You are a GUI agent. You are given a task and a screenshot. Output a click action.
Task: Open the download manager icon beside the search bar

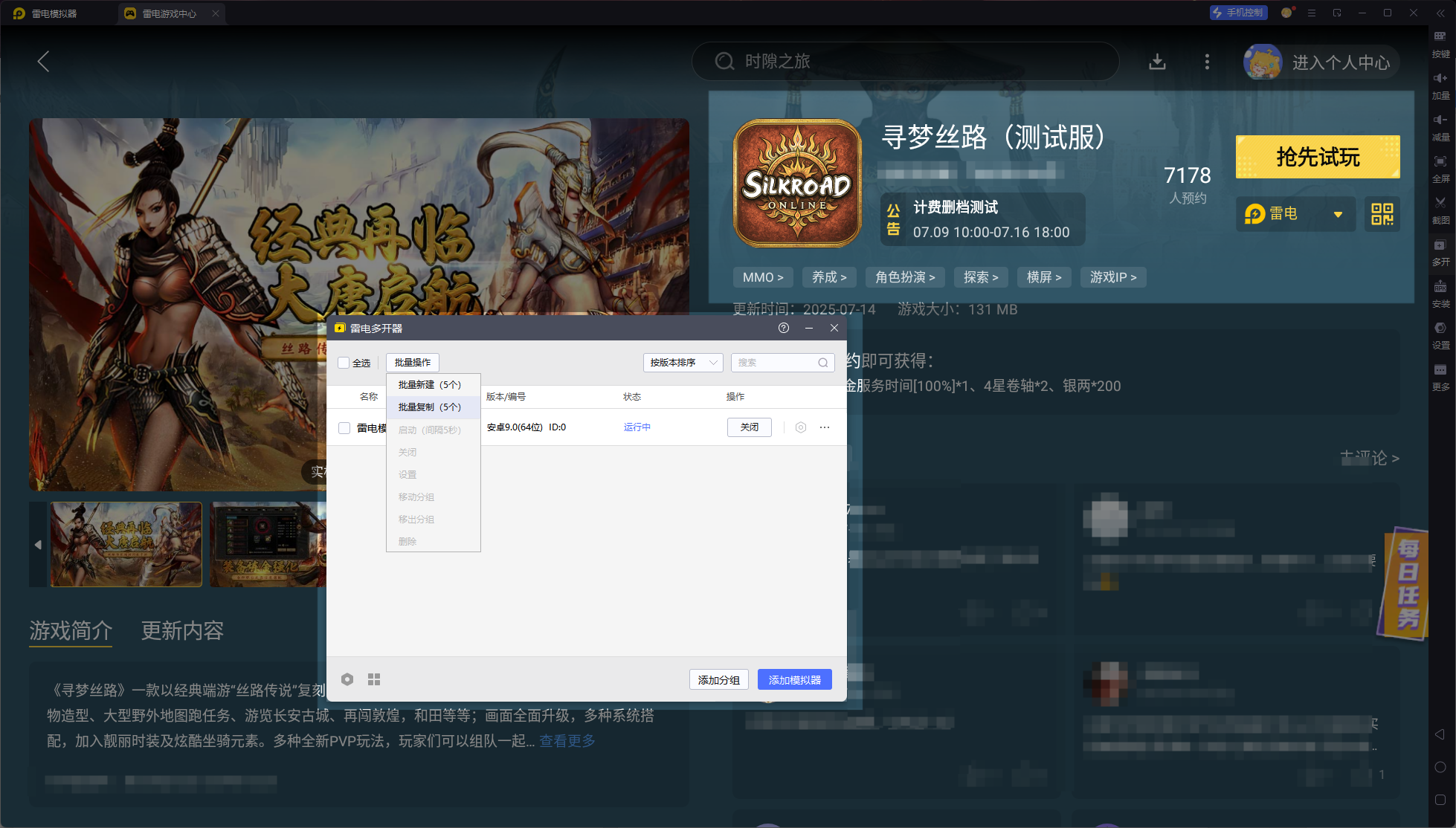coord(1157,62)
